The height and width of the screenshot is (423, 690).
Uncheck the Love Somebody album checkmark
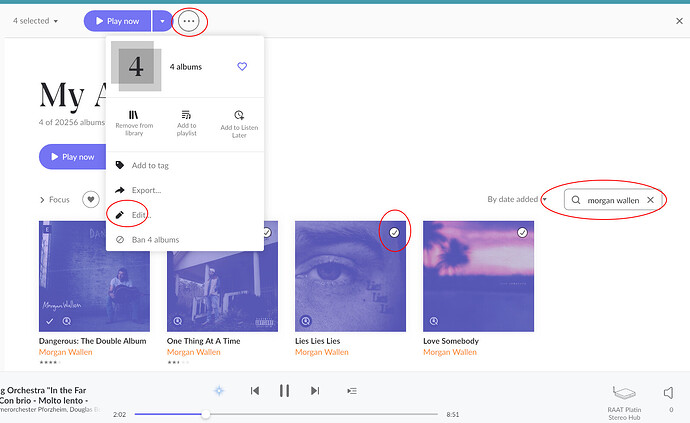(x=522, y=232)
